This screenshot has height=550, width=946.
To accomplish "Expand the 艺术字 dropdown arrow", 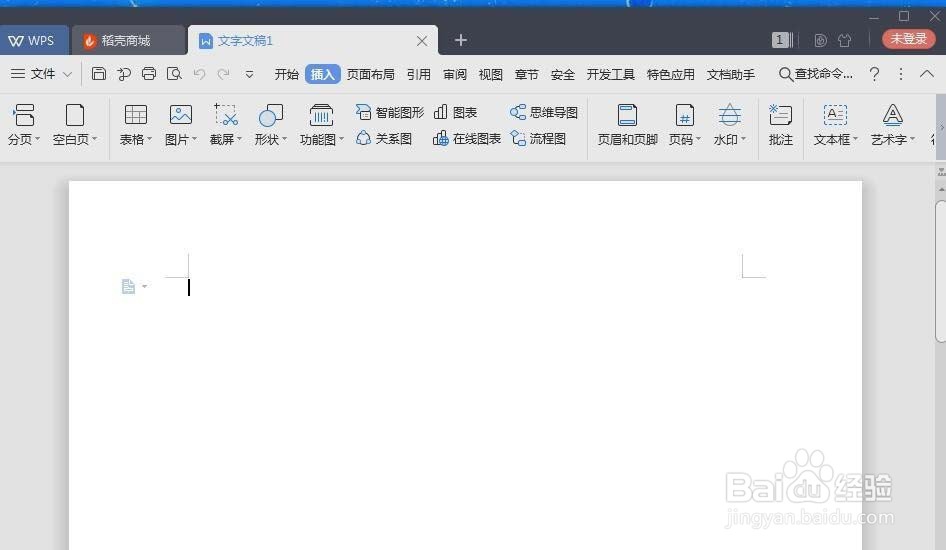I will point(913,139).
